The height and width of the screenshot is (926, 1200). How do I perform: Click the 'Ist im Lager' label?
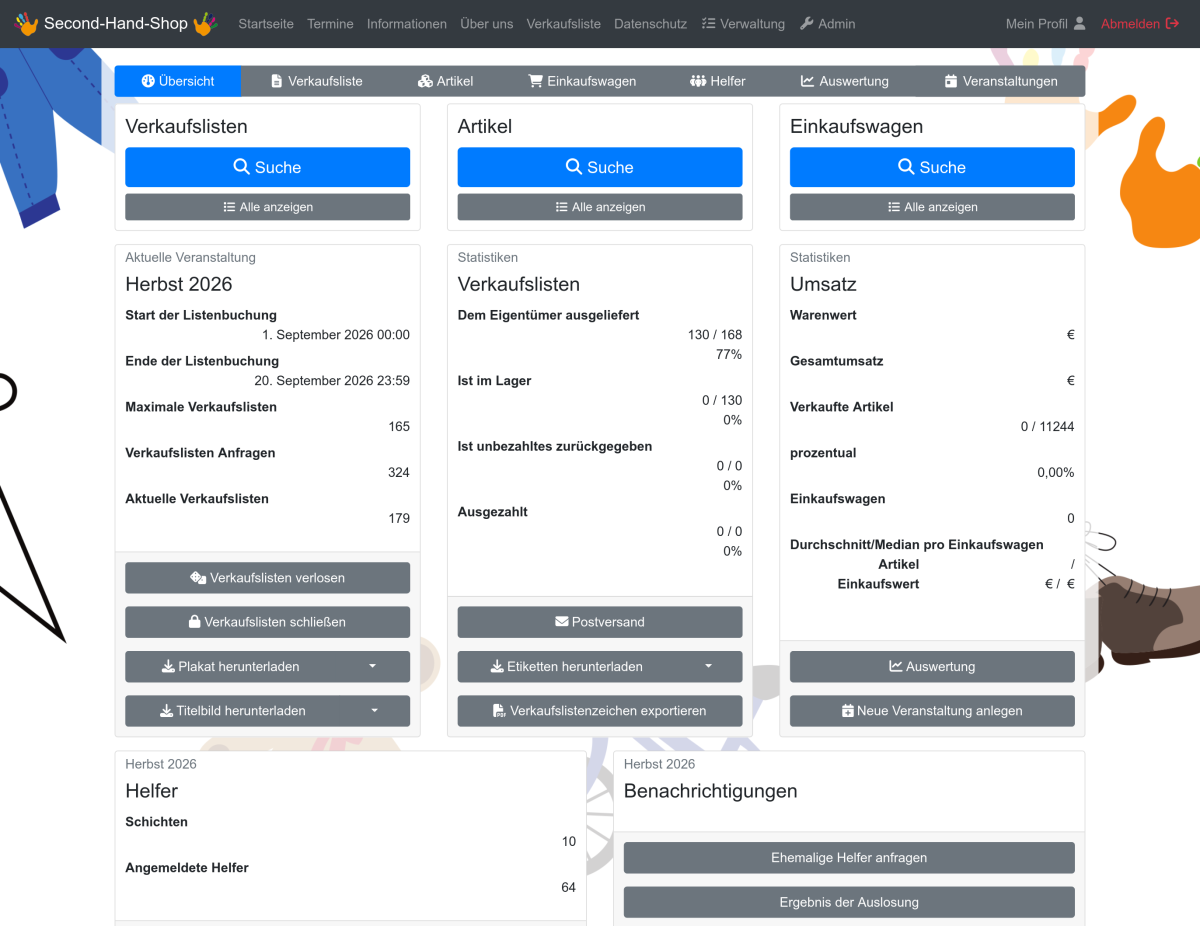pyautogui.click(x=495, y=381)
